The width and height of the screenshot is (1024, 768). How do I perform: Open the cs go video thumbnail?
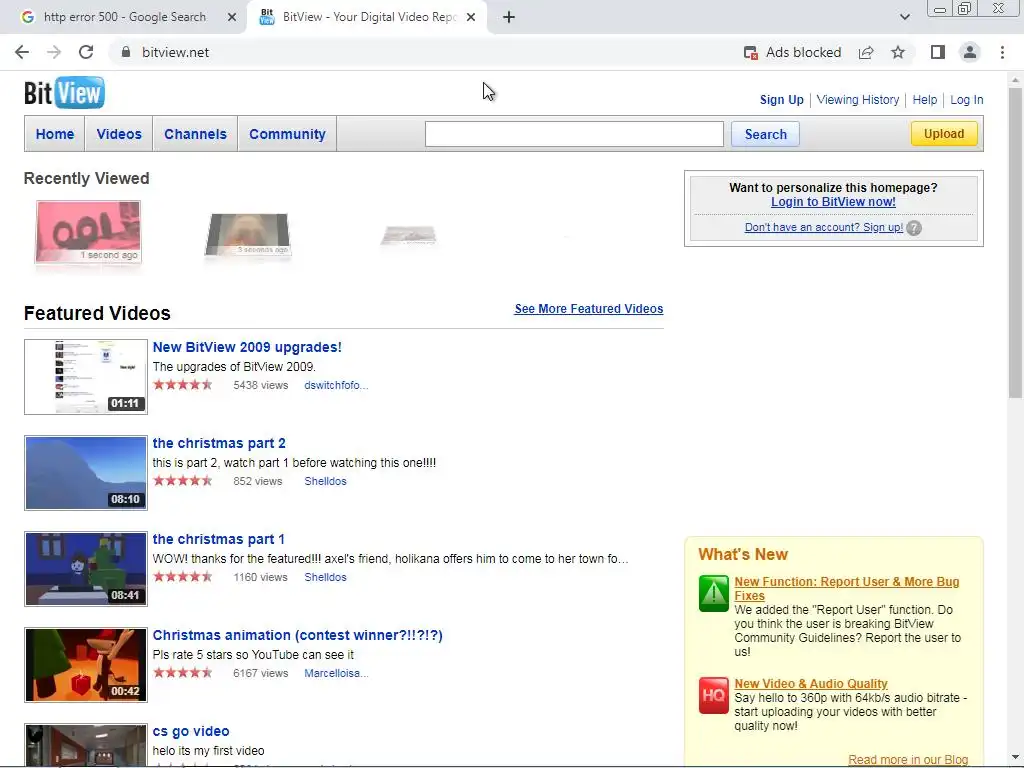pos(86,745)
